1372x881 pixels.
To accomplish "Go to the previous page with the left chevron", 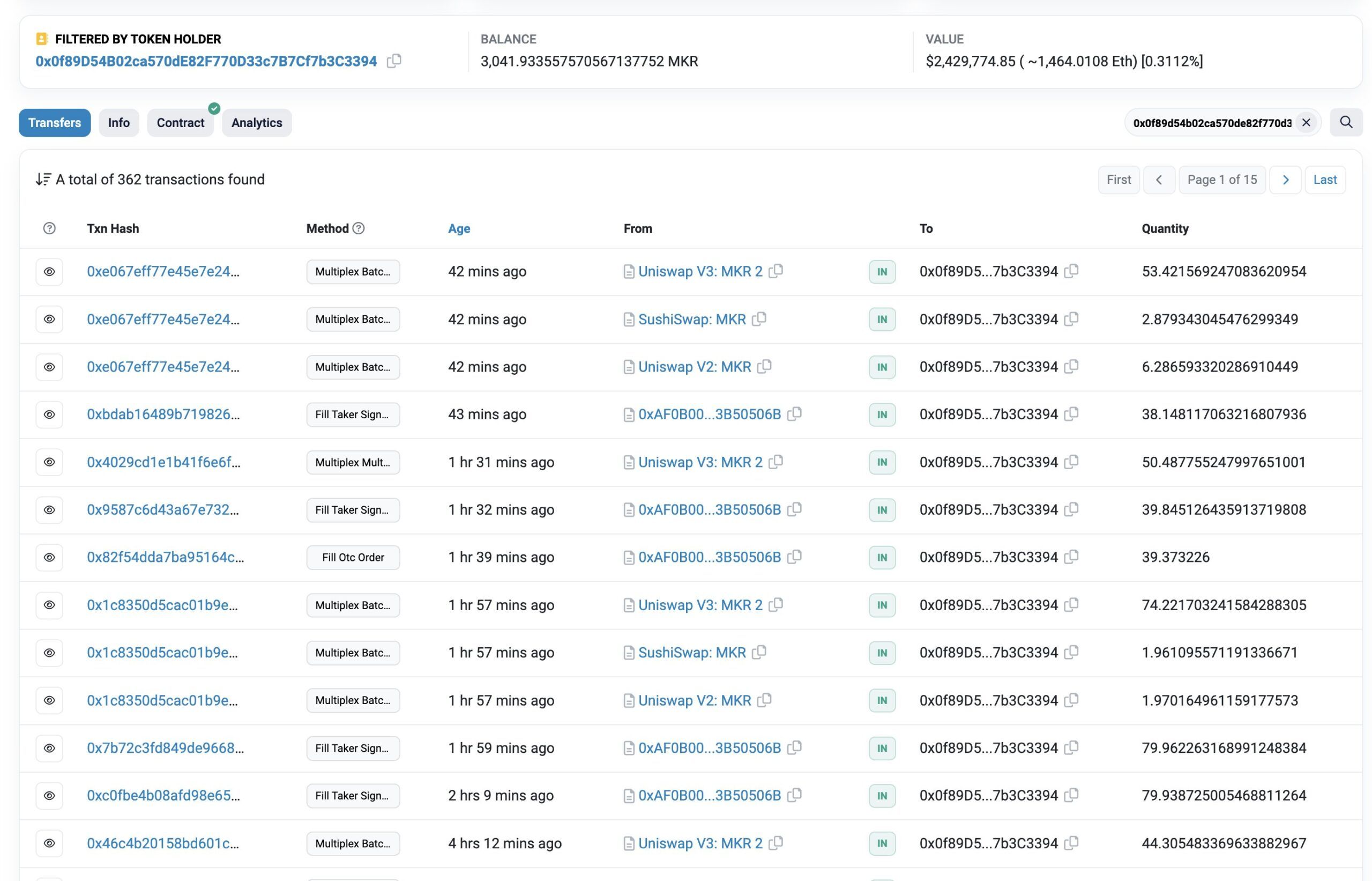I will (x=1159, y=180).
